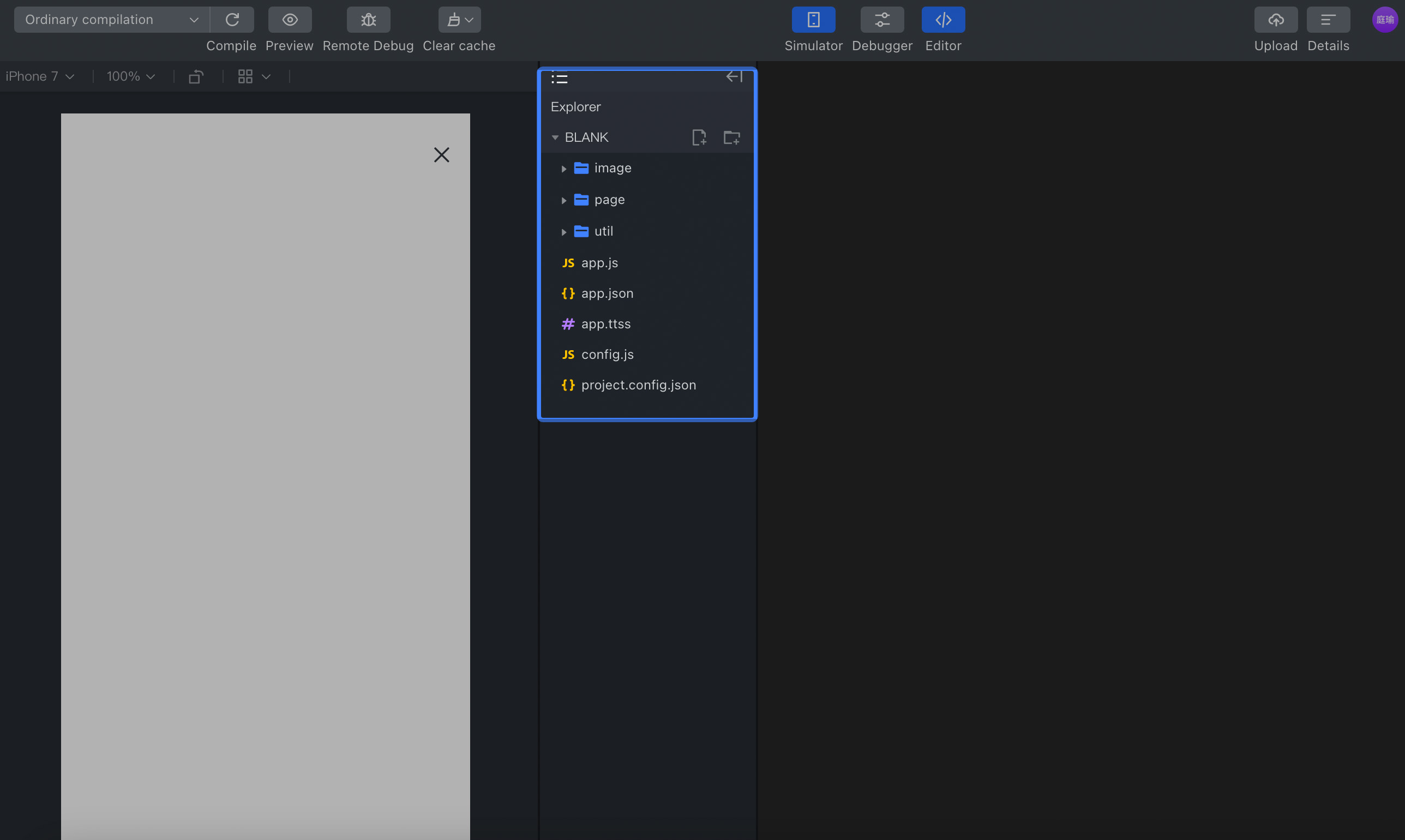Toggle the Simulator panel visibility
This screenshot has width=1405, height=840.
[813, 20]
